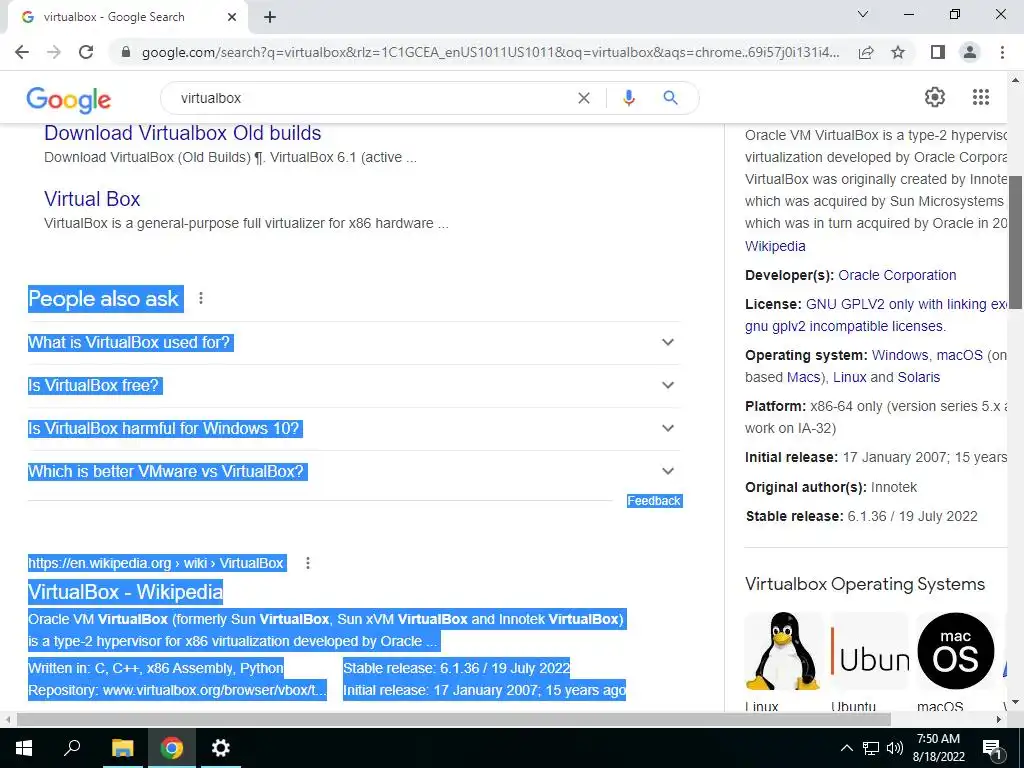
Task: Expand Is VirtualBox free question
Action: (354, 386)
